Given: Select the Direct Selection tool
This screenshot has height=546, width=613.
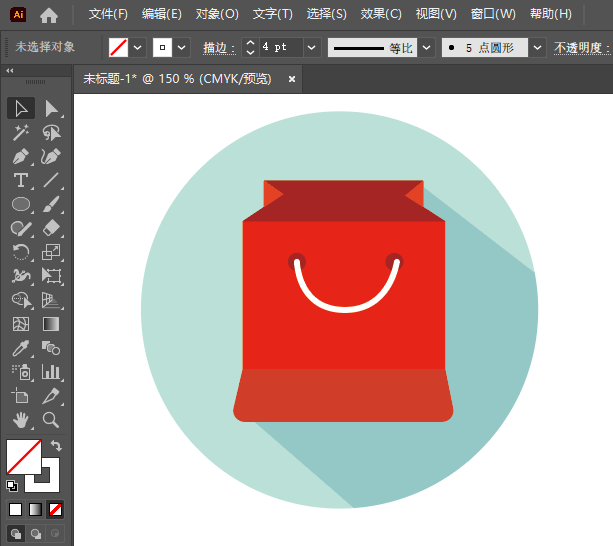Looking at the screenshot, I should tap(51, 108).
